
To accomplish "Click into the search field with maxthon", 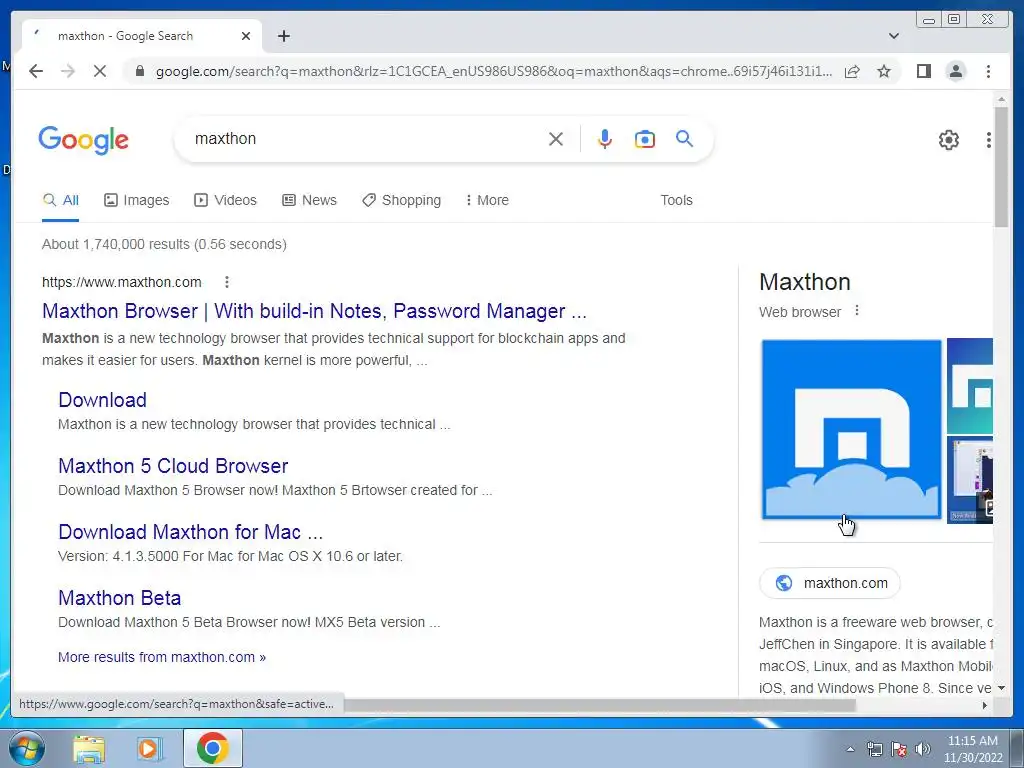I will pos(366,138).
